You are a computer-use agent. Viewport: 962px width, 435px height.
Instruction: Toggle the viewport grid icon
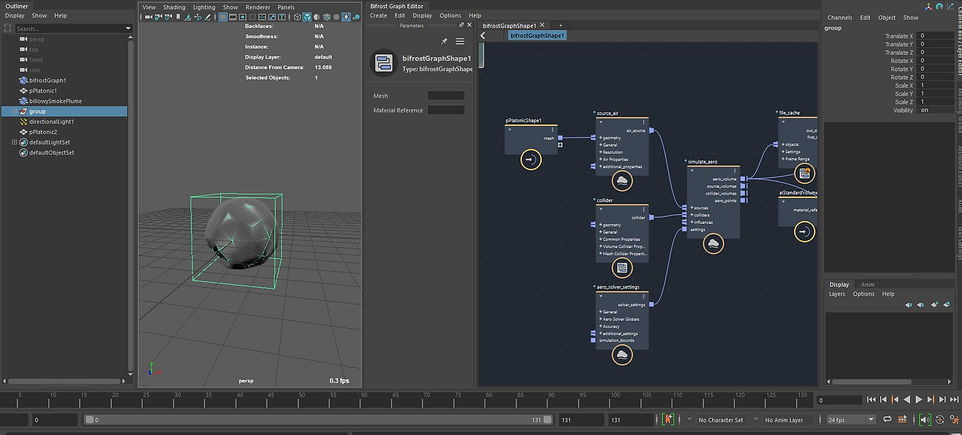222,17
